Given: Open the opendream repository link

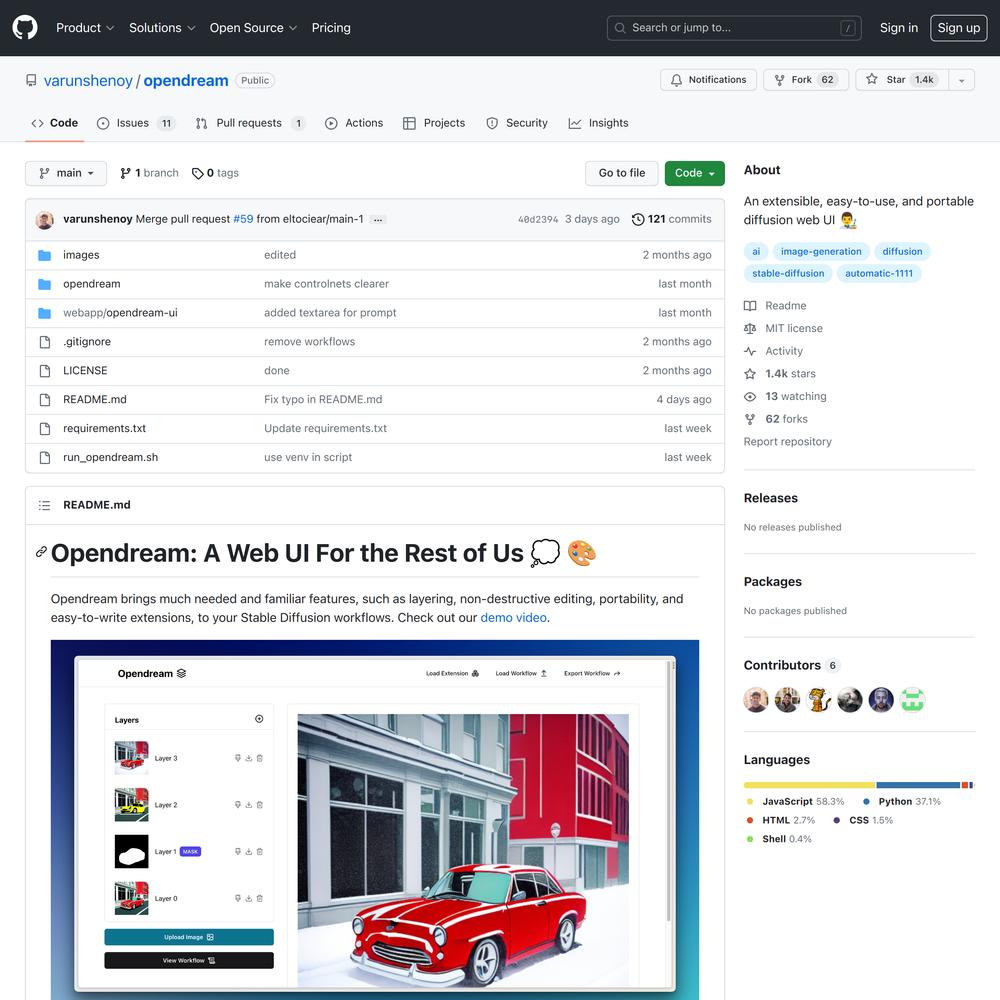Looking at the screenshot, I should coord(186,80).
